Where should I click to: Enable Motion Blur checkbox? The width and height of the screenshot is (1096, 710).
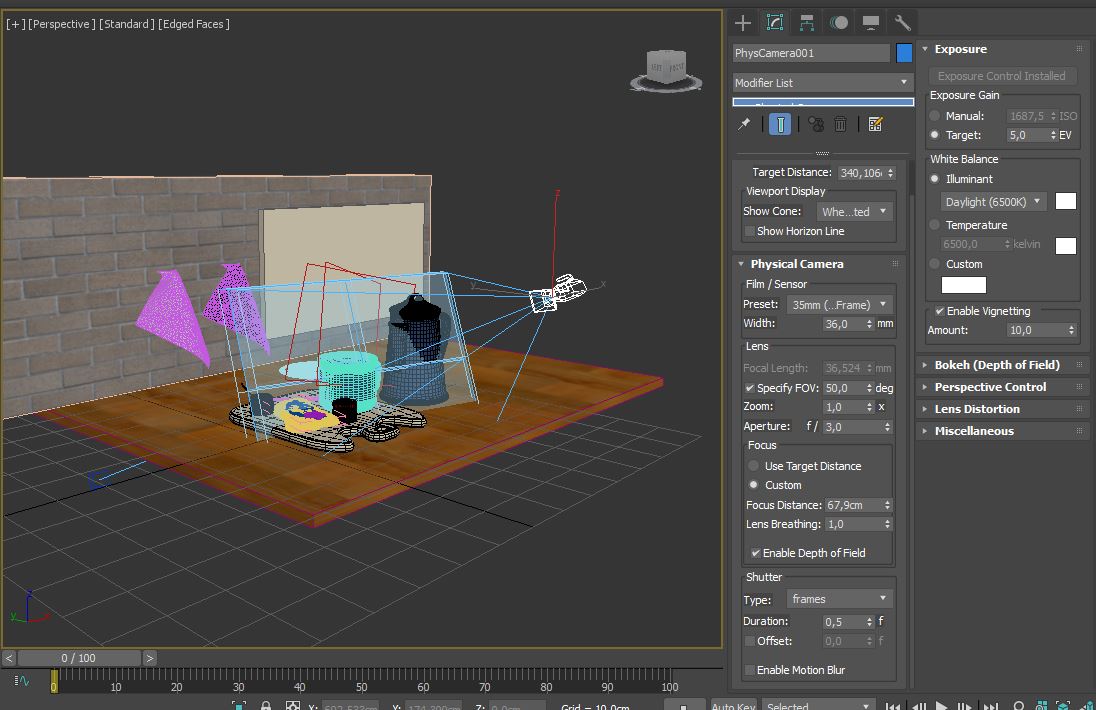tap(750, 670)
